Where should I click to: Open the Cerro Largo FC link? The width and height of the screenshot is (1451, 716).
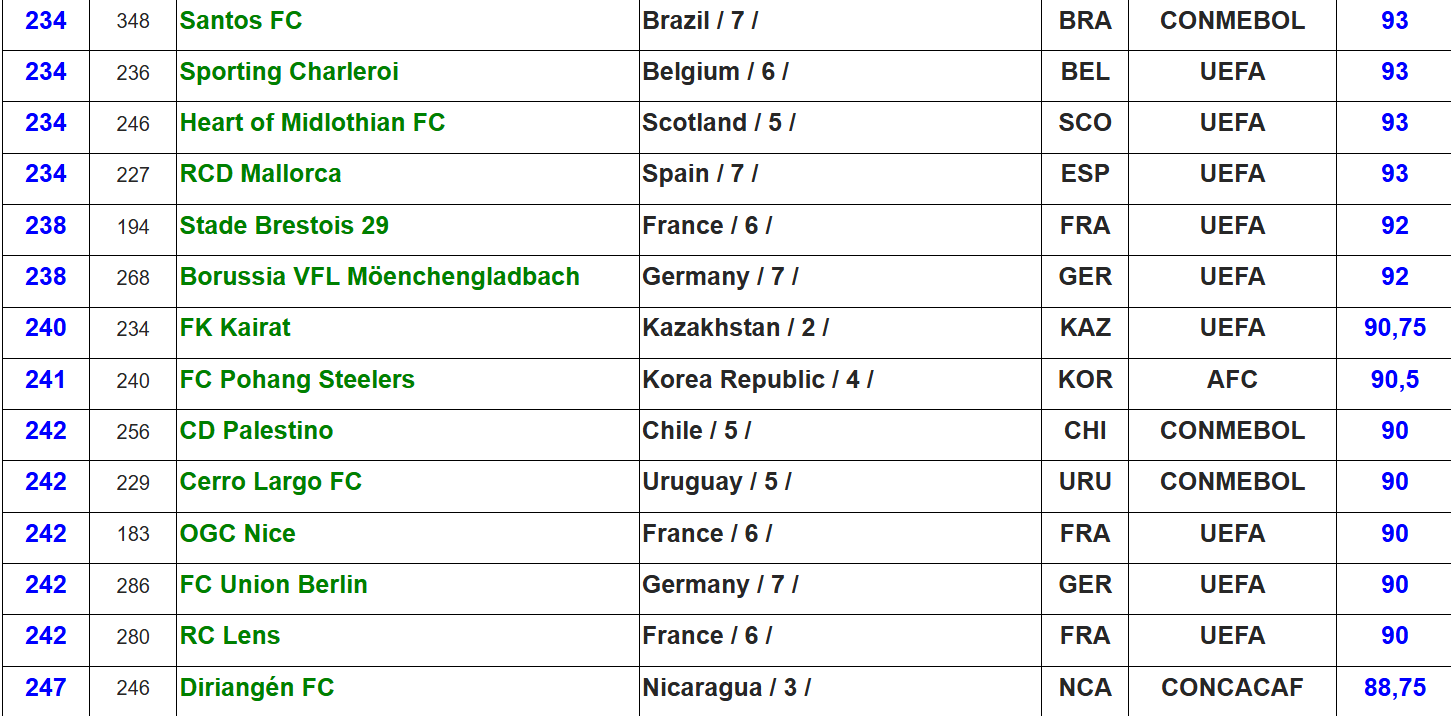[x=270, y=482]
